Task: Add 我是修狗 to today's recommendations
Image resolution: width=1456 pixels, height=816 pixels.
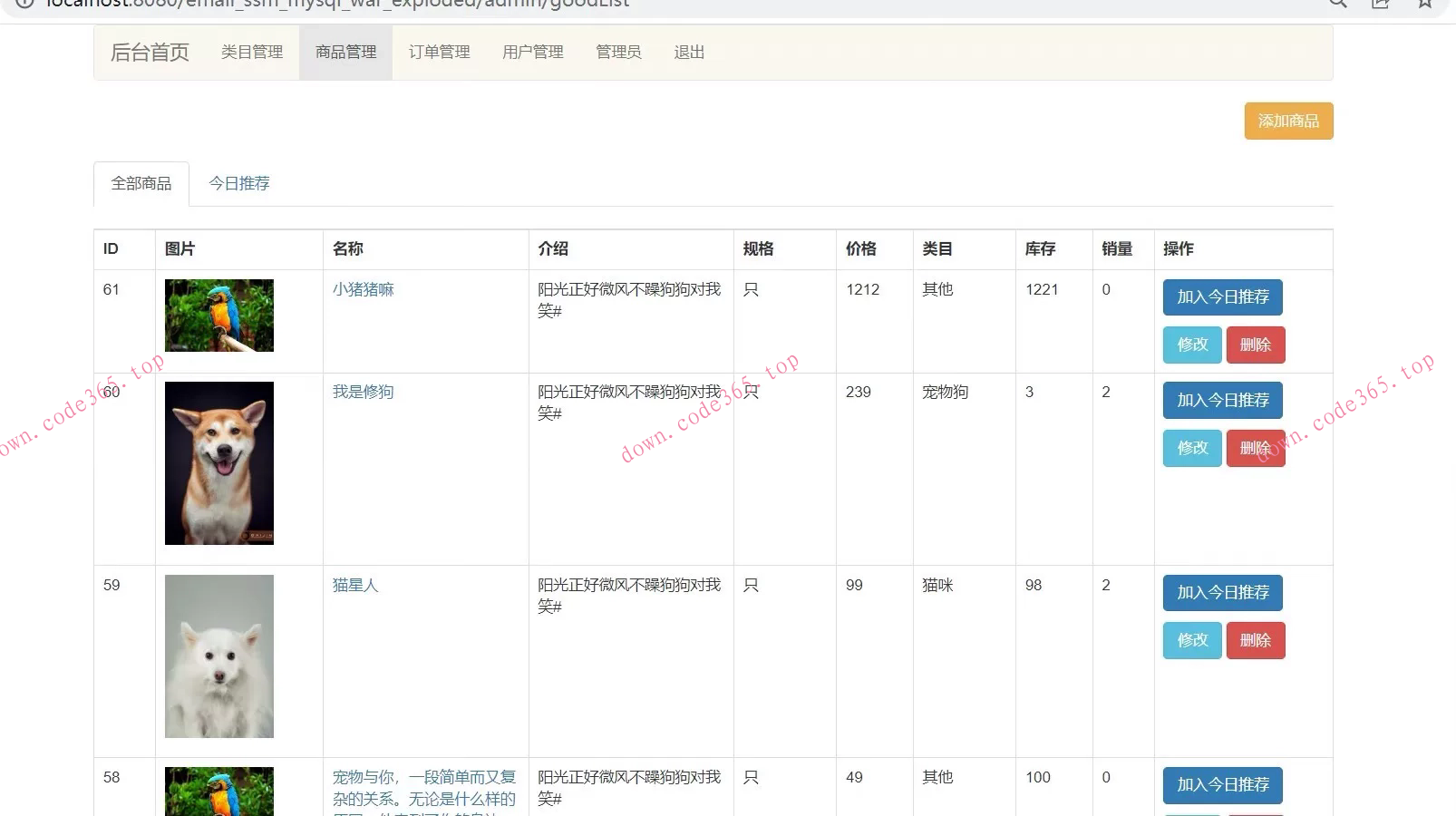Action: point(1222,400)
